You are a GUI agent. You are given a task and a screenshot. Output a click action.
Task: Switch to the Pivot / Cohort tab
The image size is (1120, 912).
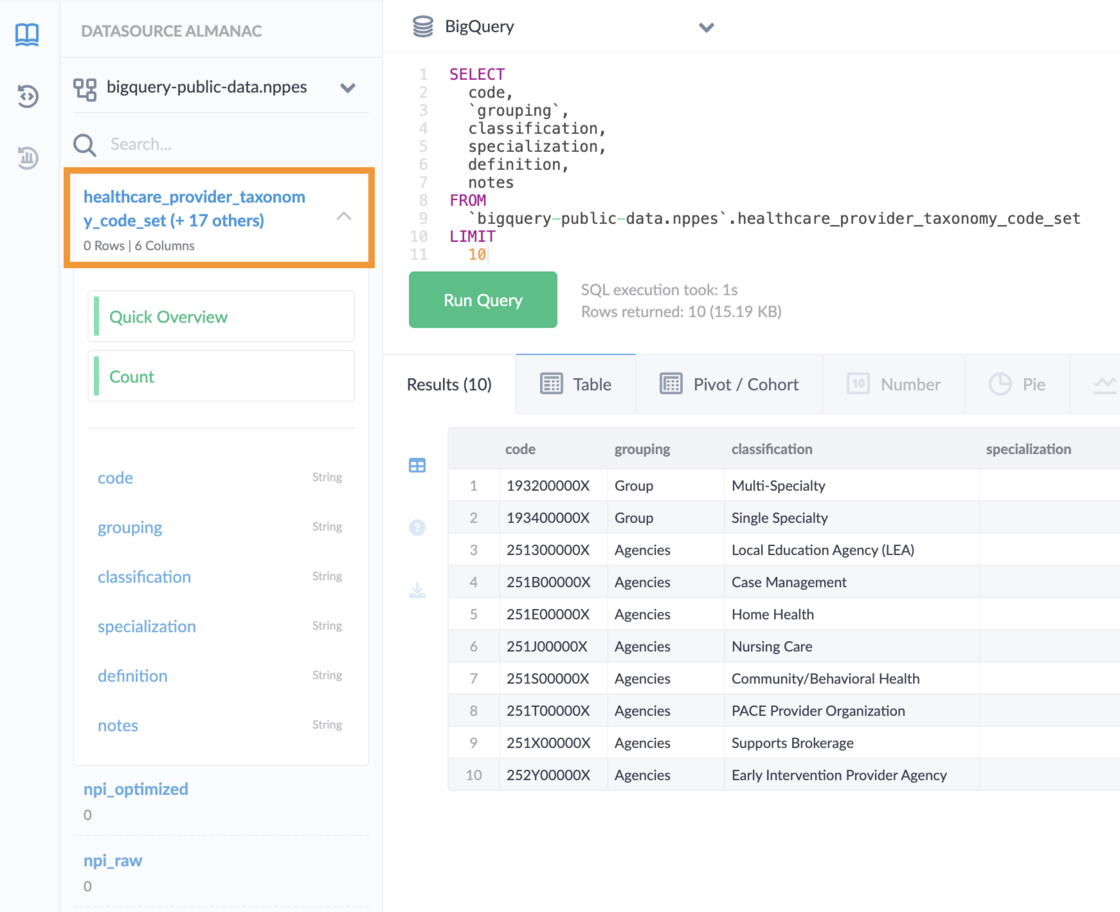(x=730, y=384)
